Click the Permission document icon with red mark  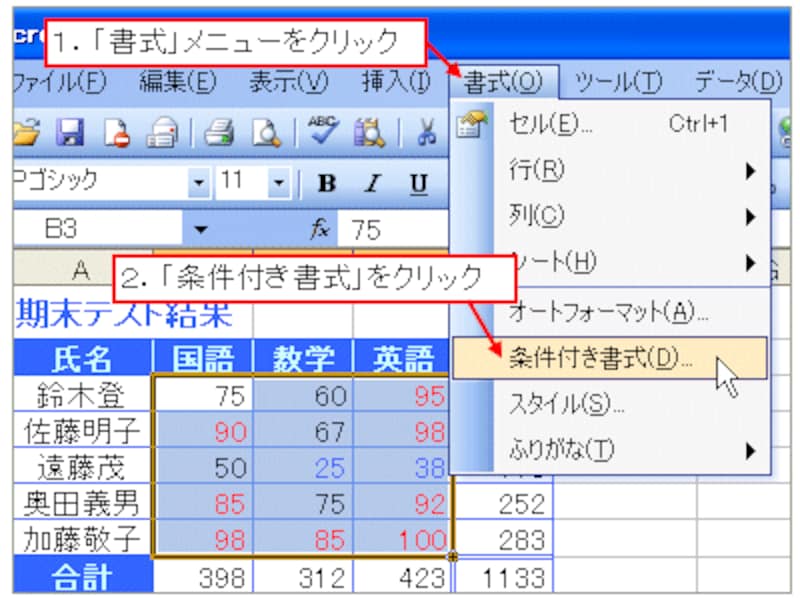pyautogui.click(x=116, y=133)
